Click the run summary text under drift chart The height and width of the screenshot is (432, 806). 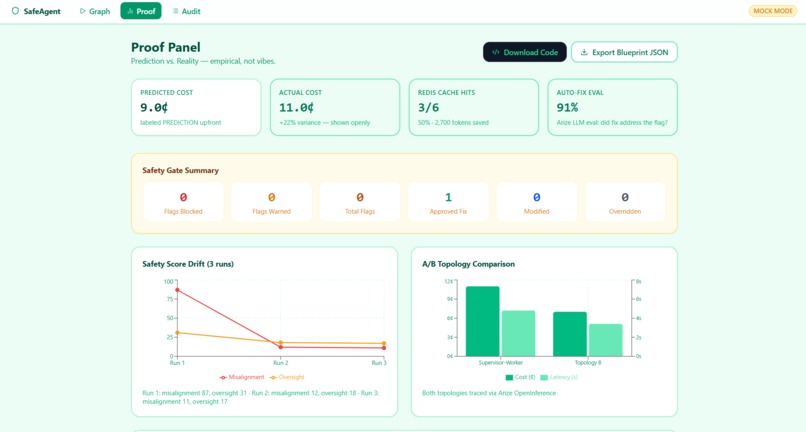pos(261,397)
